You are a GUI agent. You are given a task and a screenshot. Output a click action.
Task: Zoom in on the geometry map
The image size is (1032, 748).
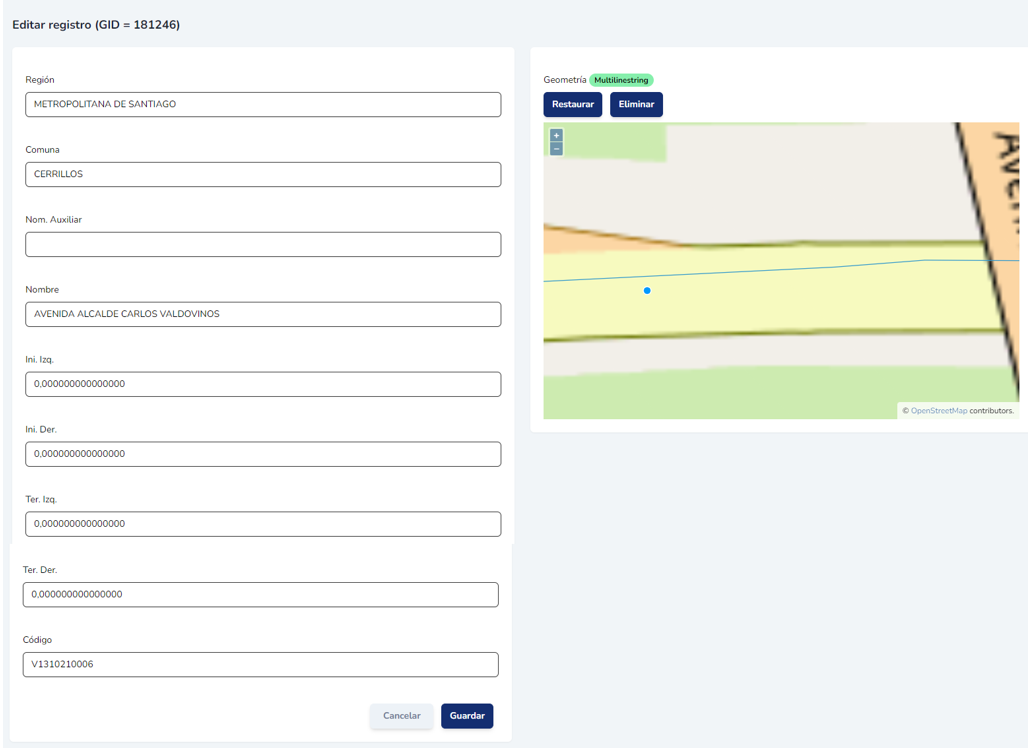(x=556, y=135)
